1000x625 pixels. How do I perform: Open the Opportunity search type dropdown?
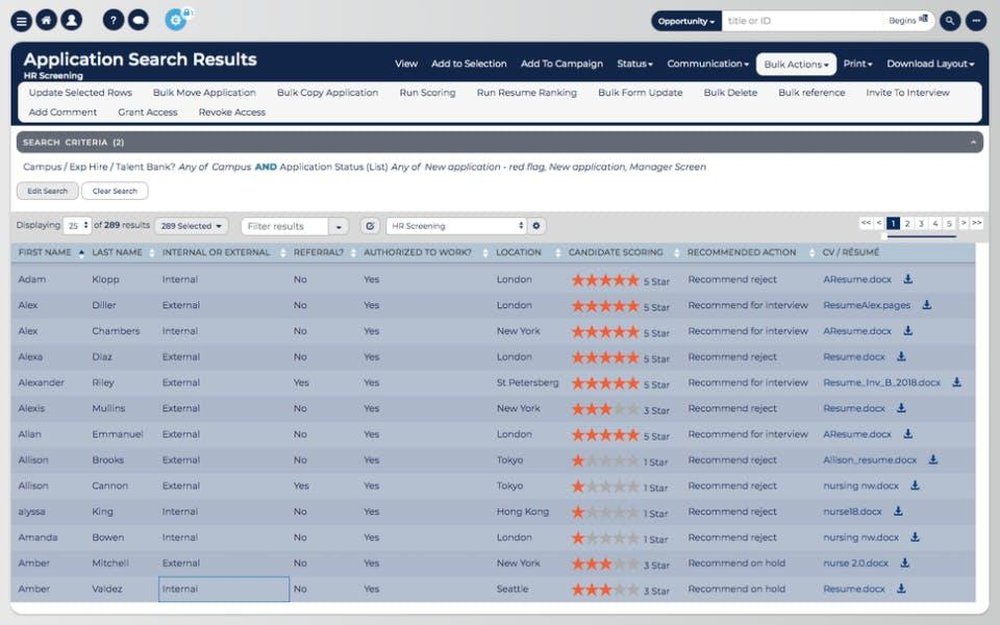coord(686,21)
